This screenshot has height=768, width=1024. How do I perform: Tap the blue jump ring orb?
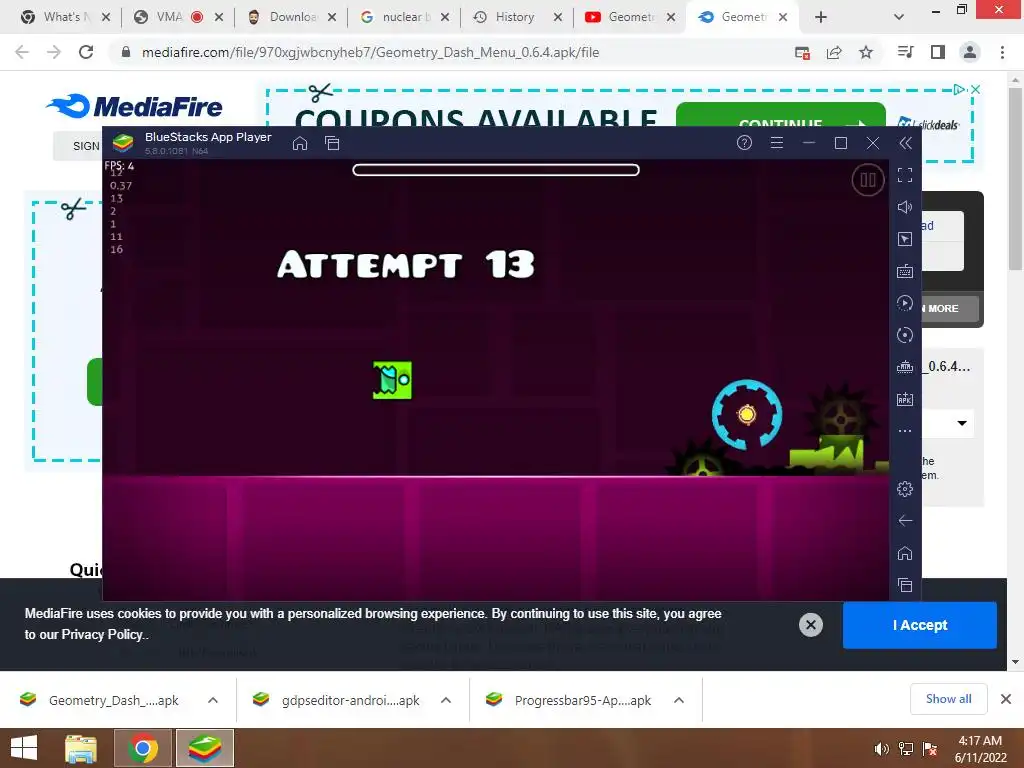click(x=746, y=415)
